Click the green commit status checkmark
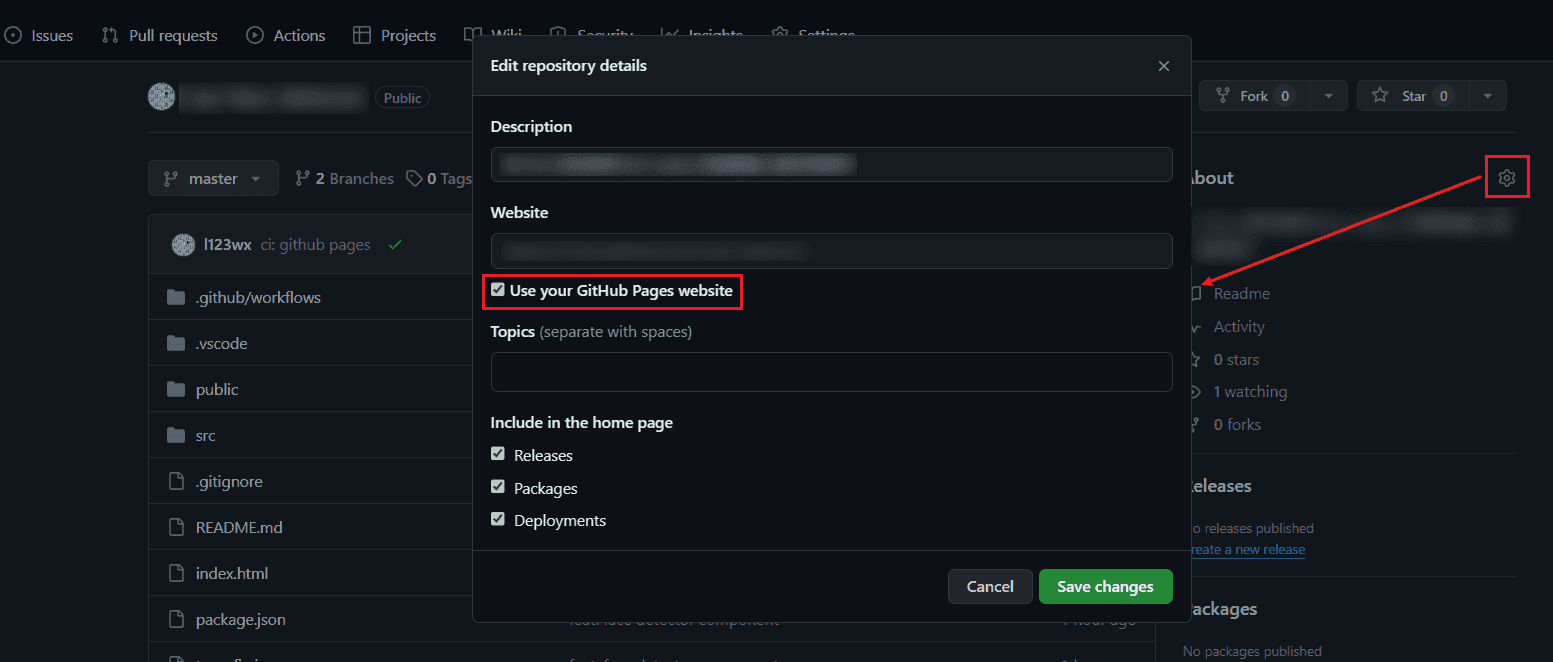The image size is (1553, 662). click(395, 245)
